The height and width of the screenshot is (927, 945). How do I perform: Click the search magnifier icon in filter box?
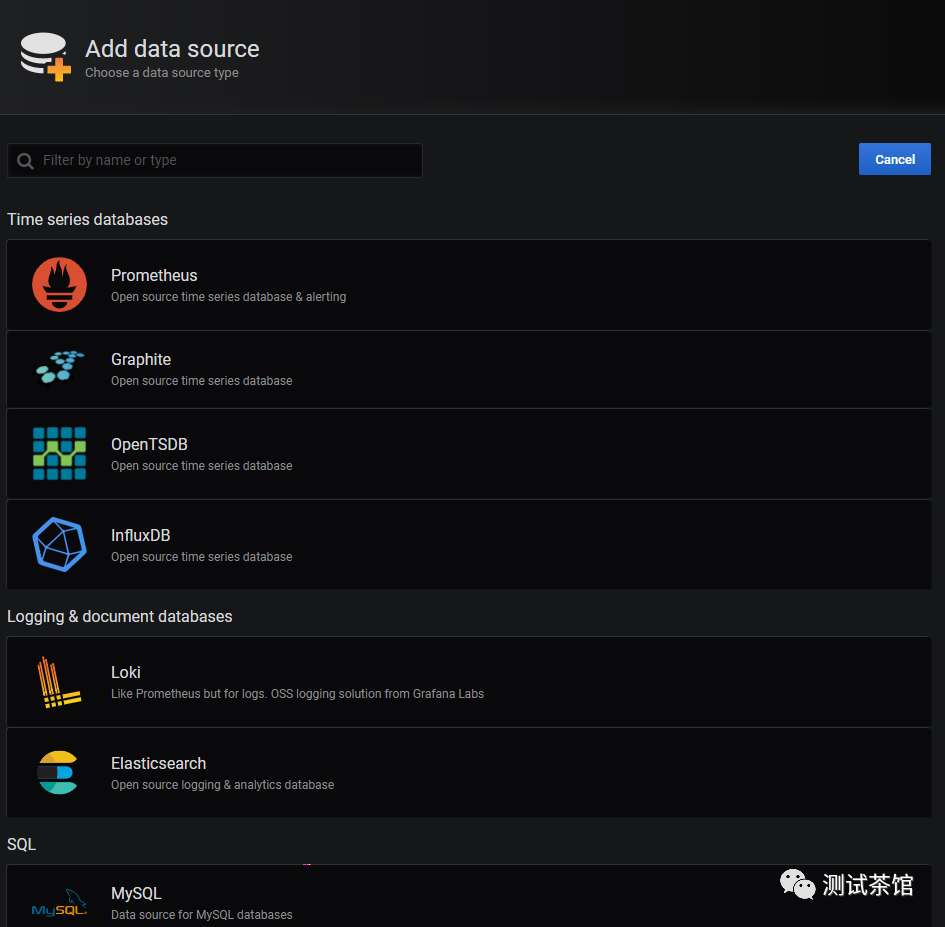[25, 160]
